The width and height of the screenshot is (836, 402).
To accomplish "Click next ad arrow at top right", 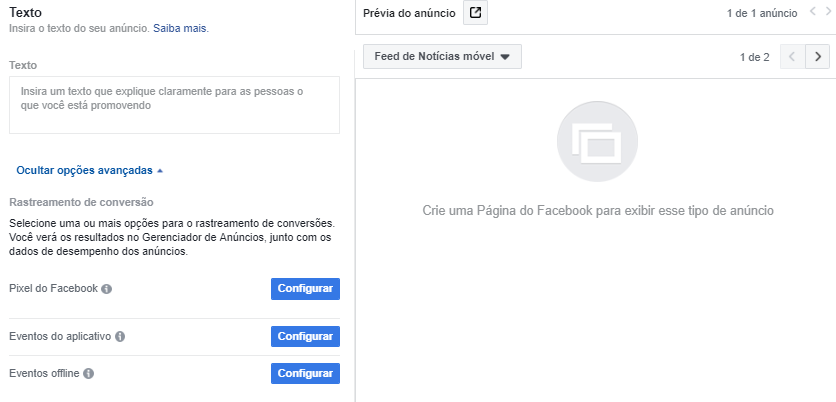I will coord(828,14).
